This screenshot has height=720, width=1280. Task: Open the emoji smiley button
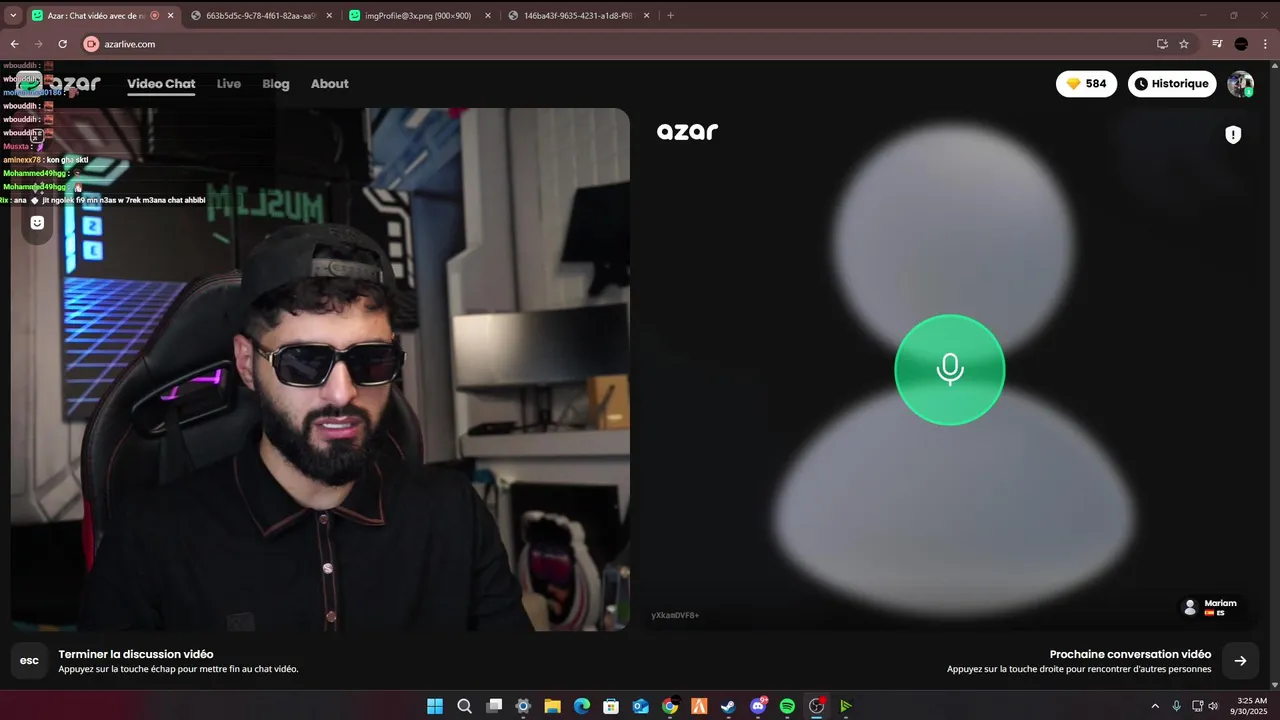(37, 223)
